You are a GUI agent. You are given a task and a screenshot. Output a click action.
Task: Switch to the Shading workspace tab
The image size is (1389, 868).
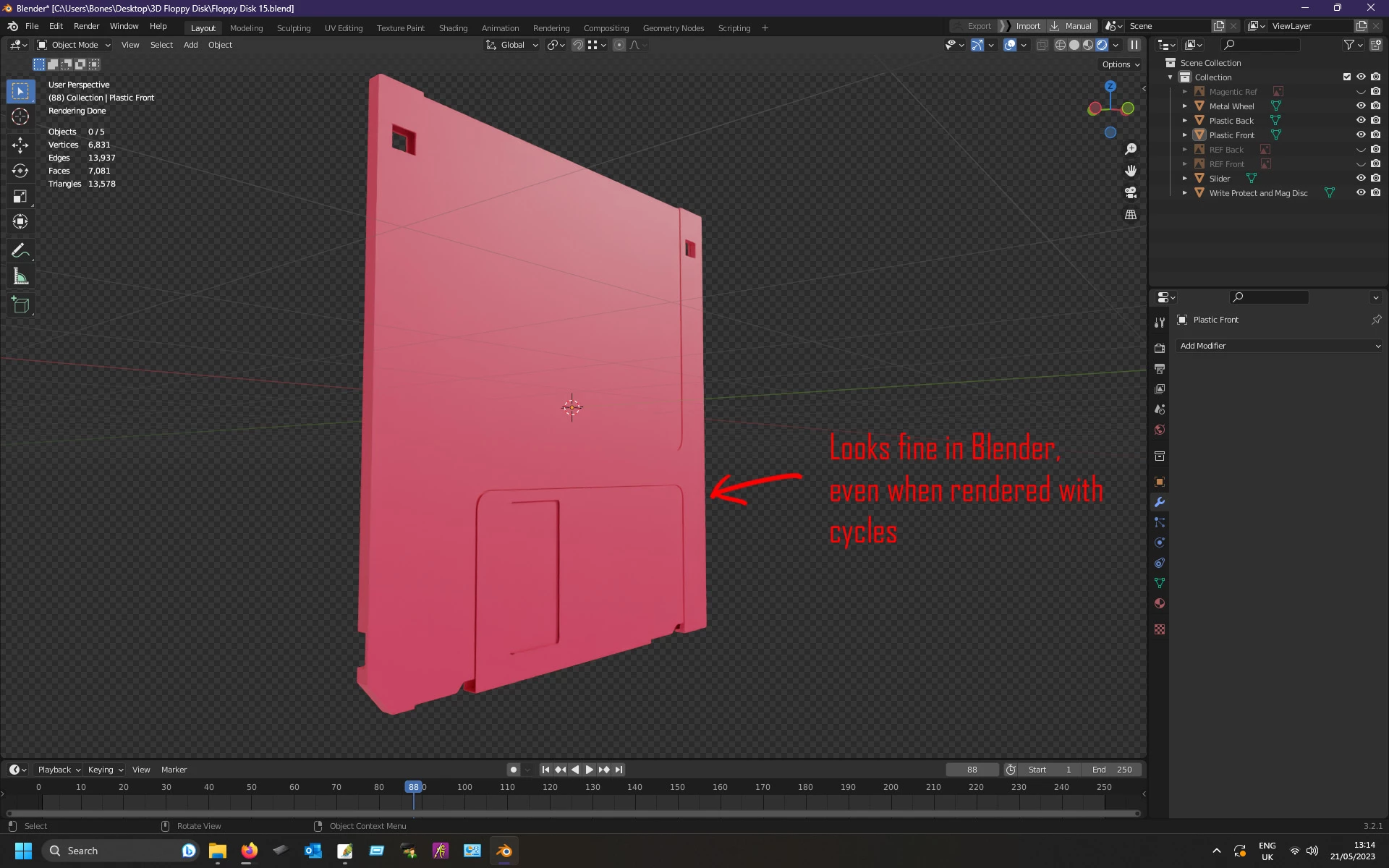(453, 28)
